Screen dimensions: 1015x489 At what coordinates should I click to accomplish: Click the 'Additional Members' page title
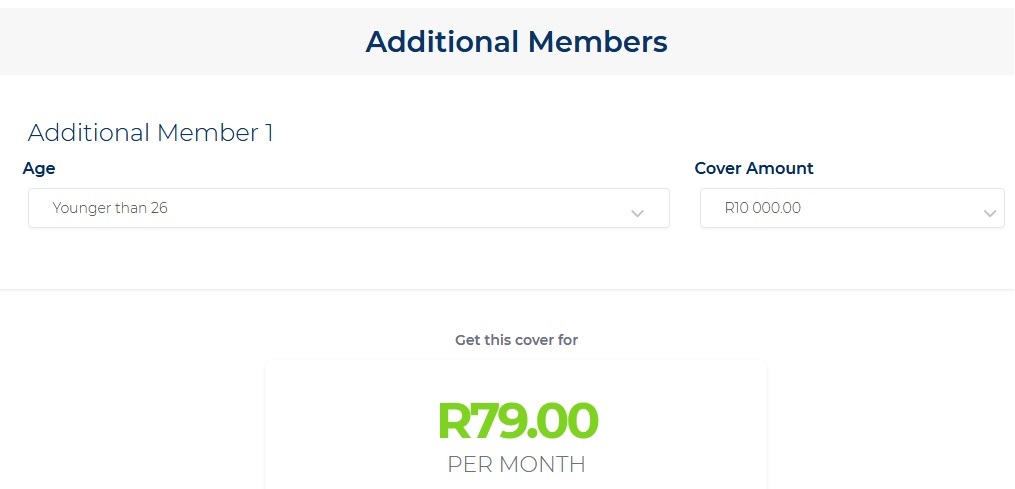[x=516, y=42]
